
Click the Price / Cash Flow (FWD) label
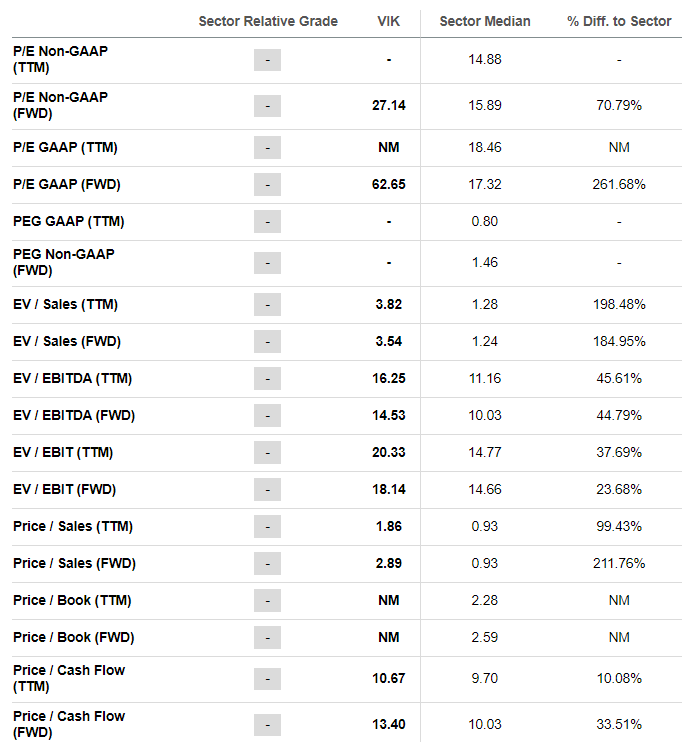tap(69, 724)
